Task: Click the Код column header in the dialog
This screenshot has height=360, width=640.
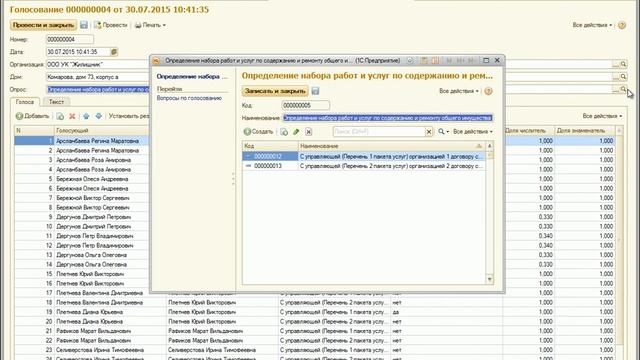Action: coord(270,146)
